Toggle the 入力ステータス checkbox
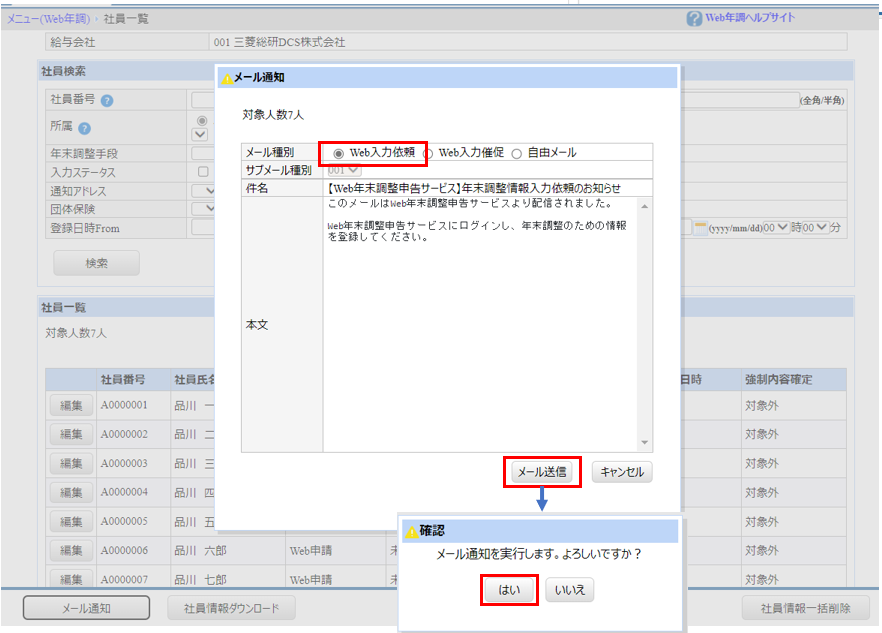 point(203,172)
